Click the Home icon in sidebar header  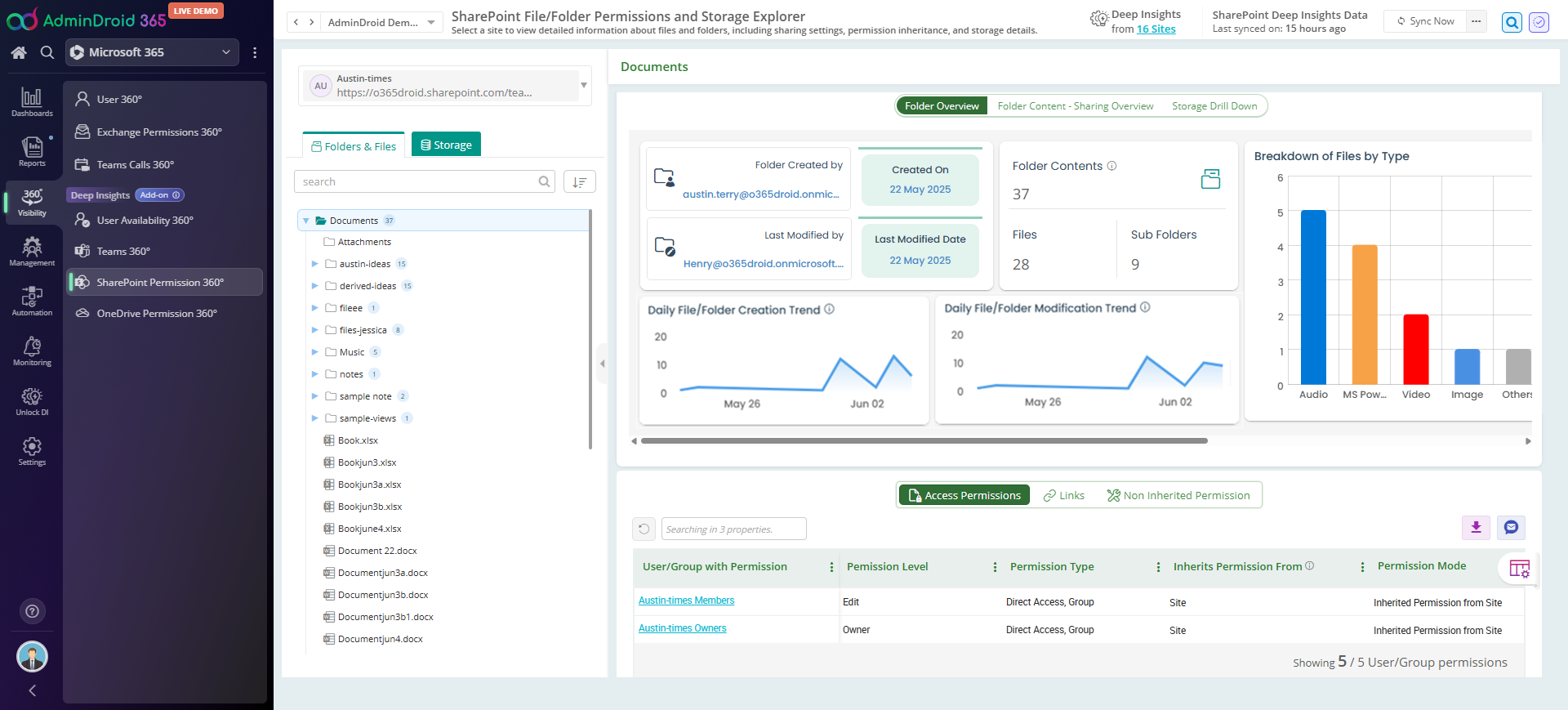point(19,53)
